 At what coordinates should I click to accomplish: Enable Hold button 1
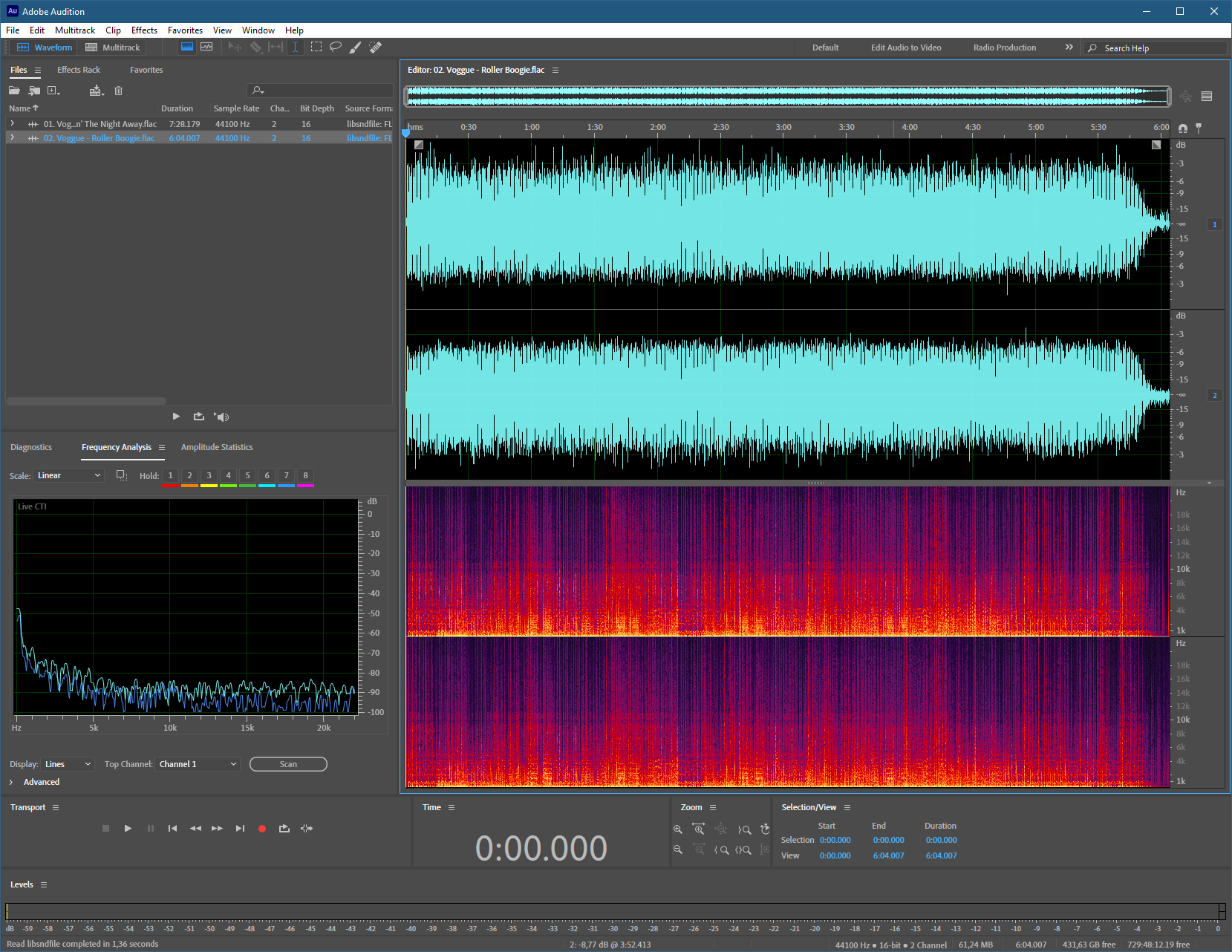(x=170, y=475)
